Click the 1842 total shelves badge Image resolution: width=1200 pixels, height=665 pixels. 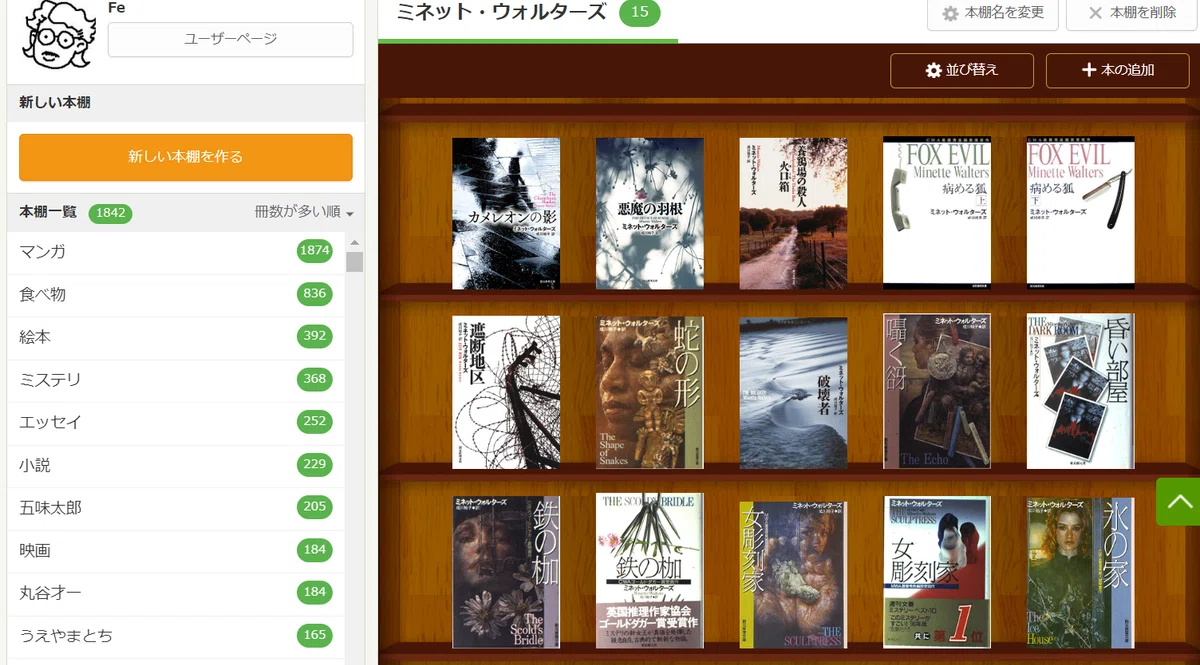[110, 213]
